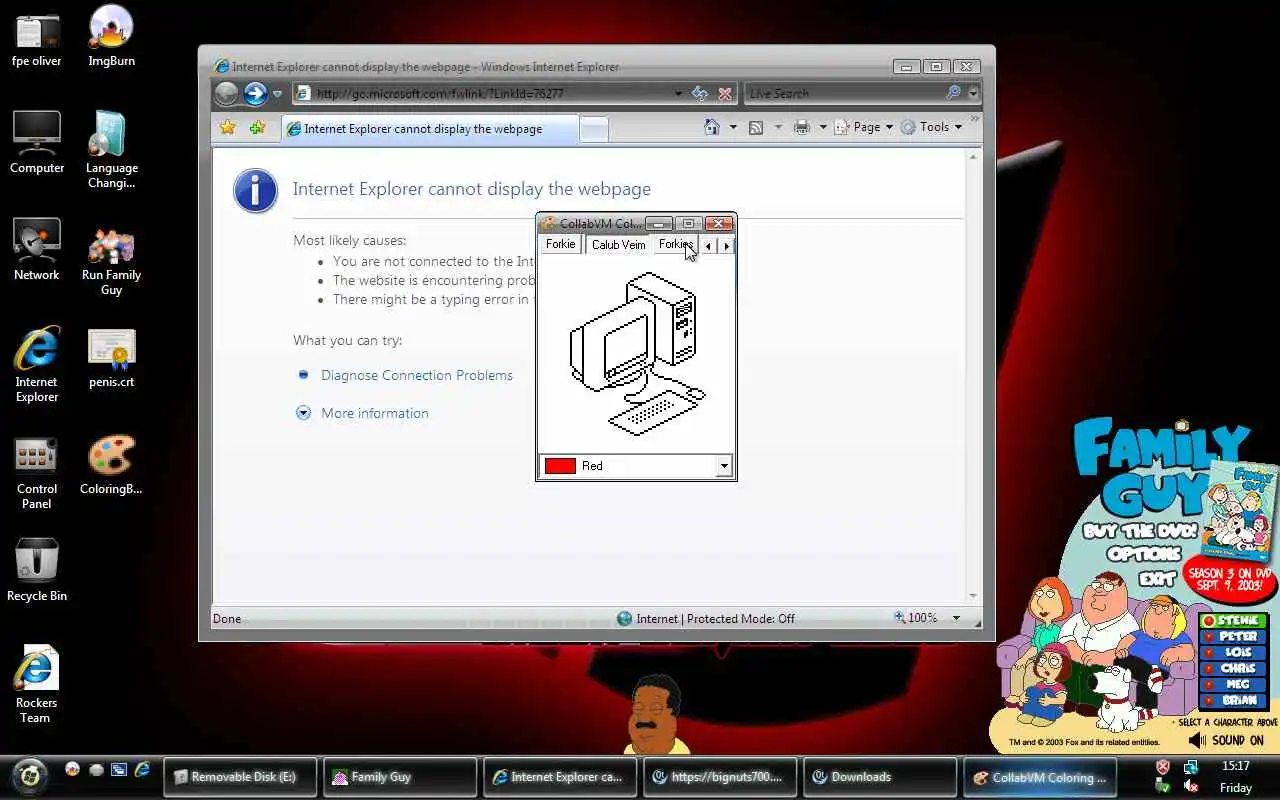Open the Page menu dropdown
This screenshot has height=800, width=1280.
pos(863,127)
